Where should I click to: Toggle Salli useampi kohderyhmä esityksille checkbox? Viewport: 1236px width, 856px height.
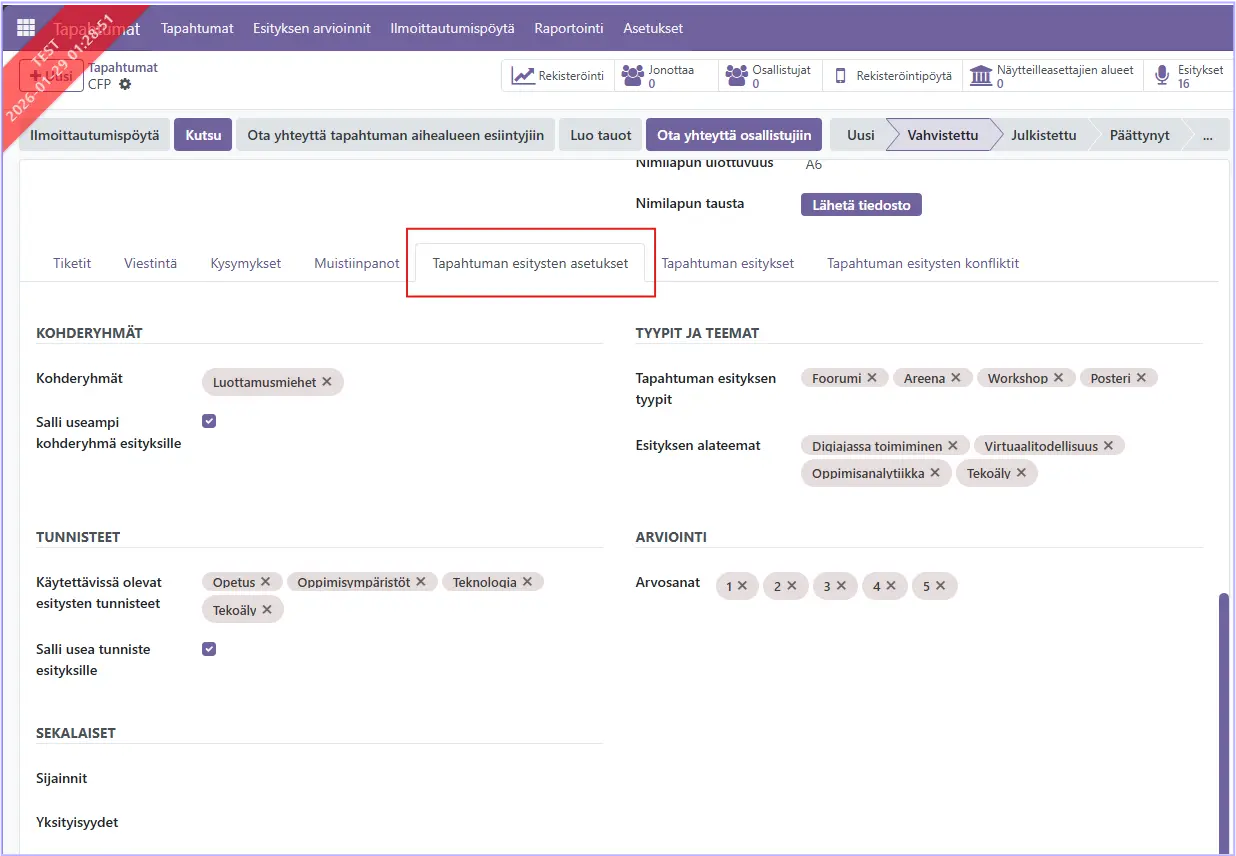point(209,421)
